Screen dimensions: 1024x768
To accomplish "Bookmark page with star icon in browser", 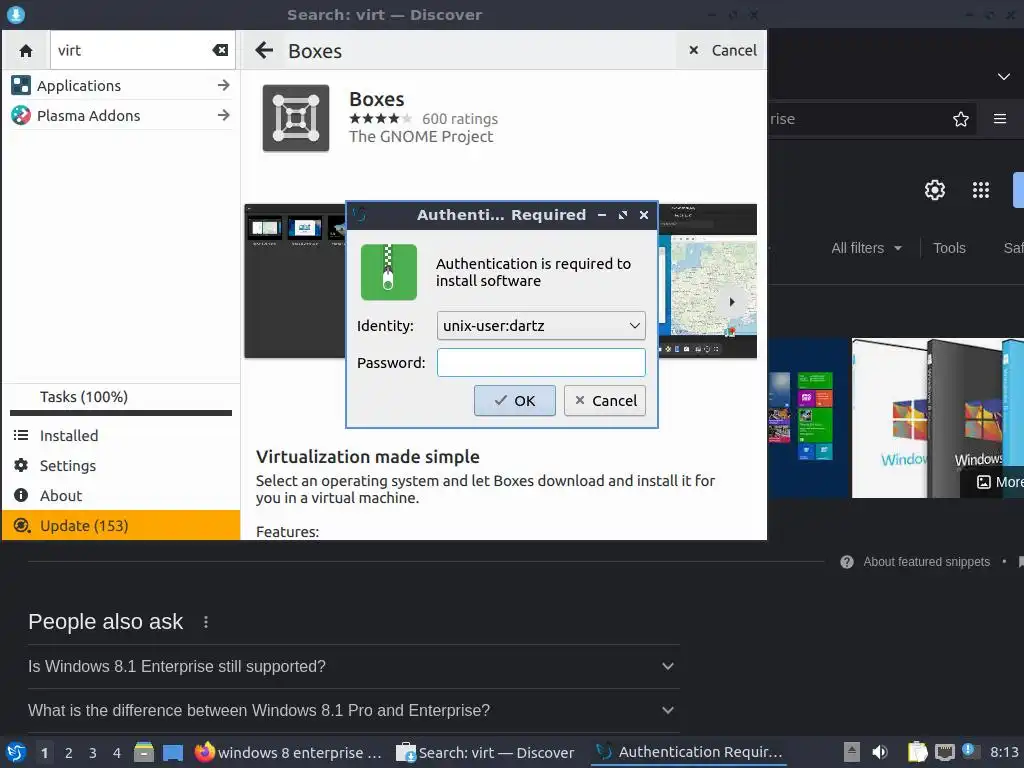I will (x=961, y=119).
